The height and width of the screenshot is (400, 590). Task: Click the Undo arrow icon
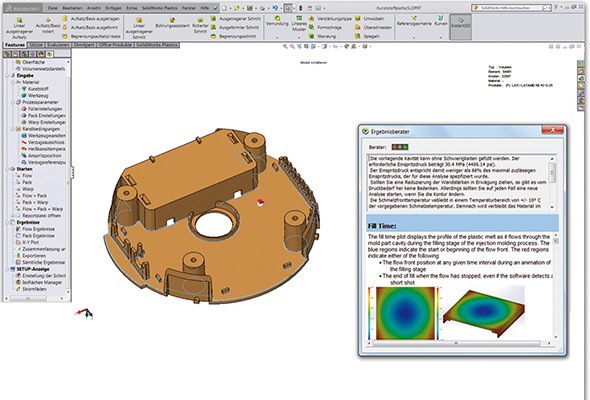coord(275,8)
